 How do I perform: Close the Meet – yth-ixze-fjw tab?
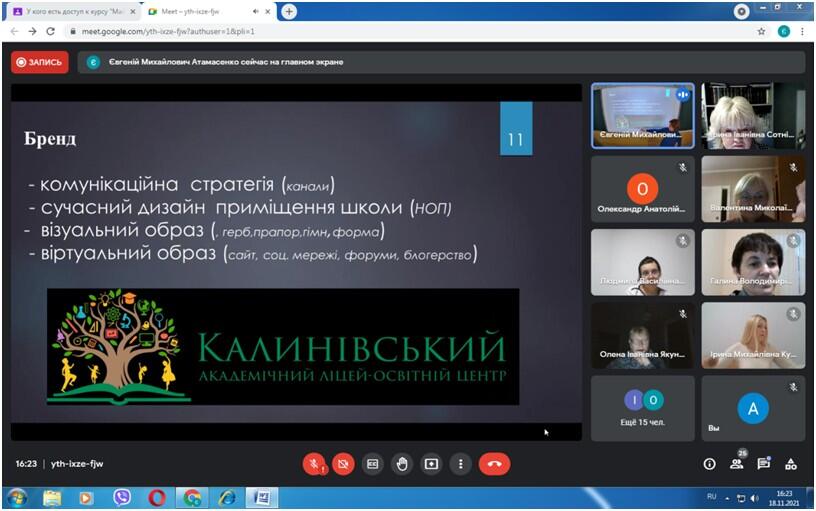click(268, 11)
